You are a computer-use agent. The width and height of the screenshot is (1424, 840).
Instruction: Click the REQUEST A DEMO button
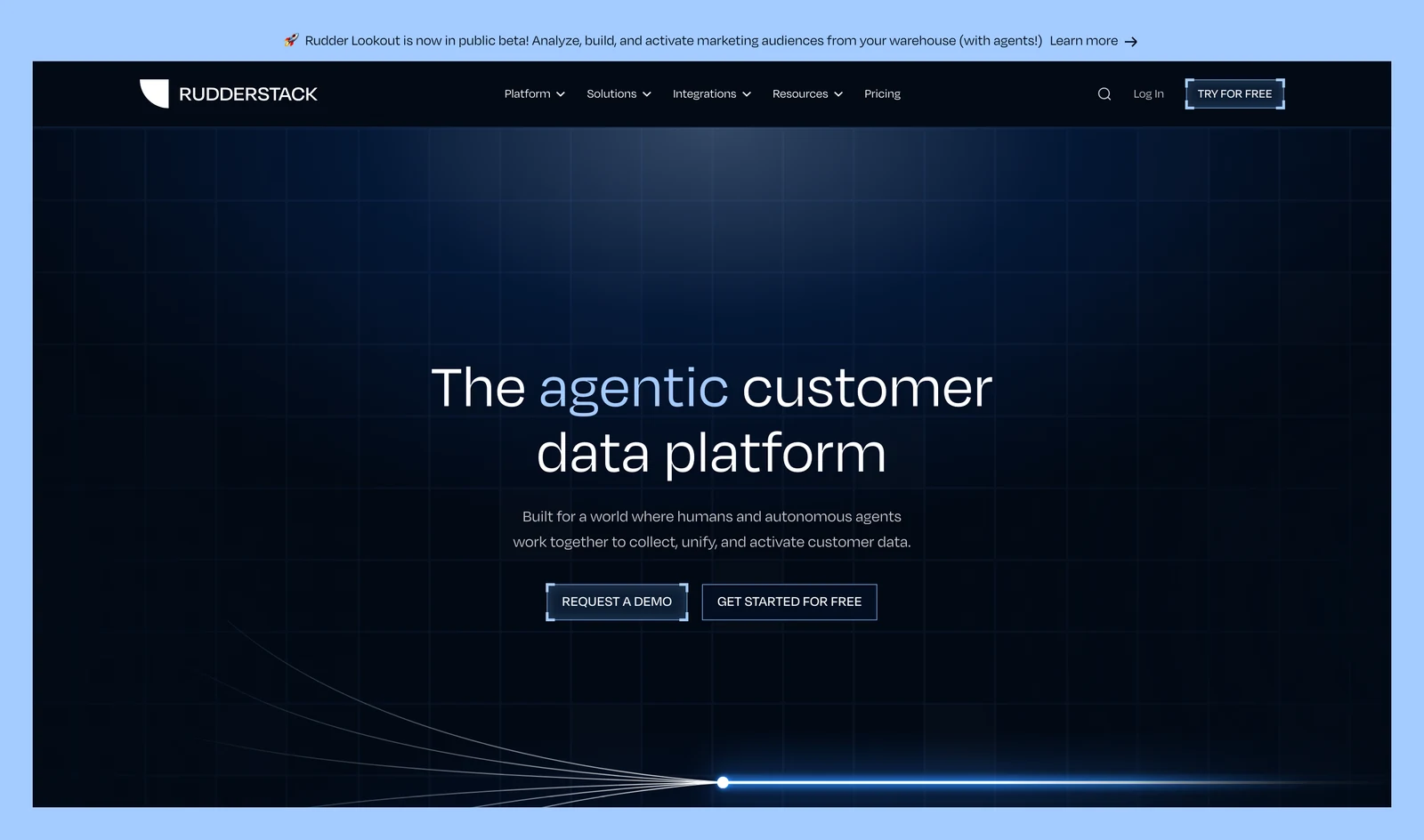point(617,602)
